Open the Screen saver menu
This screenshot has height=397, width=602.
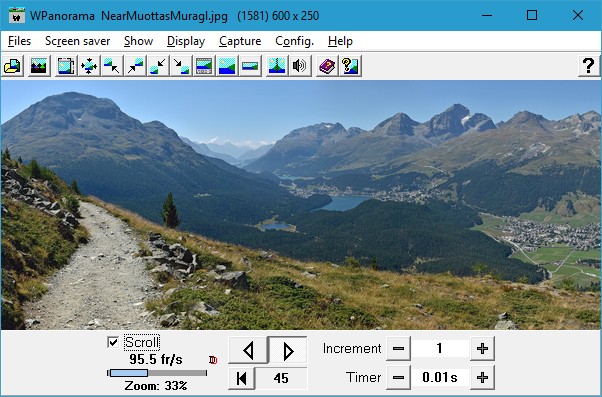[78, 41]
